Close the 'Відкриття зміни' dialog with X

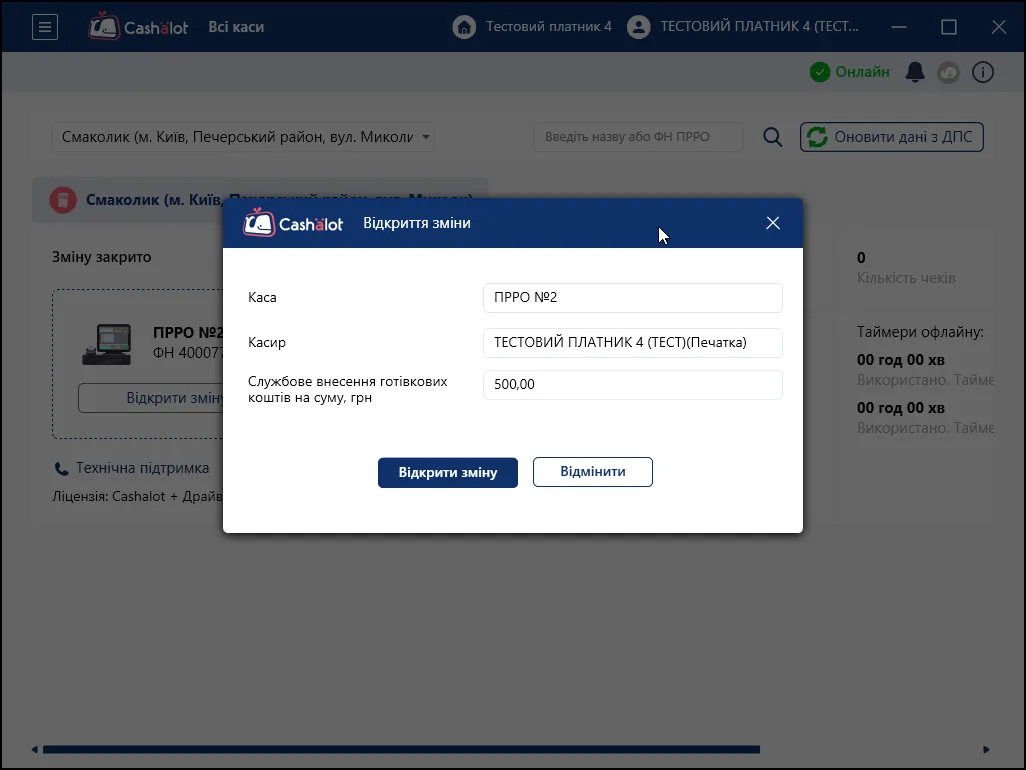pyautogui.click(x=773, y=223)
